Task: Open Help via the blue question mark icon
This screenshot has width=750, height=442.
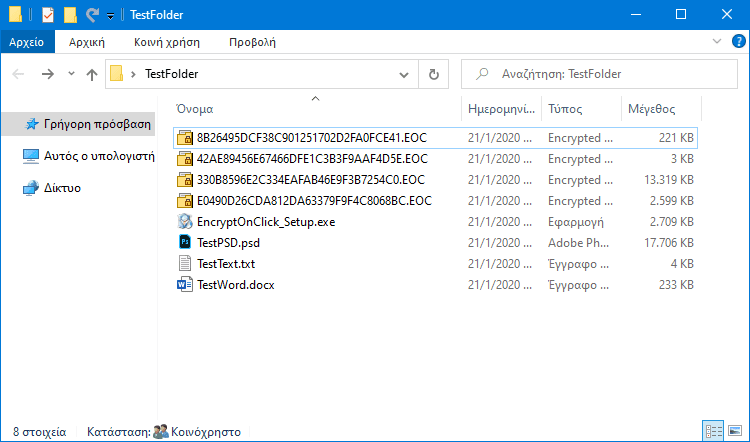Action: point(739,41)
